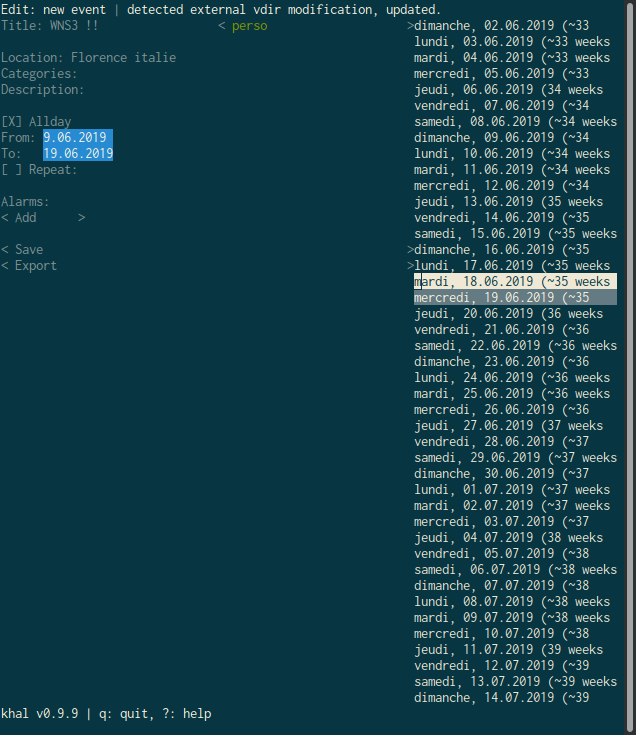636x735 pixels.
Task: Select mercredi, 03.07.2019 row
Action: [x=515, y=521]
